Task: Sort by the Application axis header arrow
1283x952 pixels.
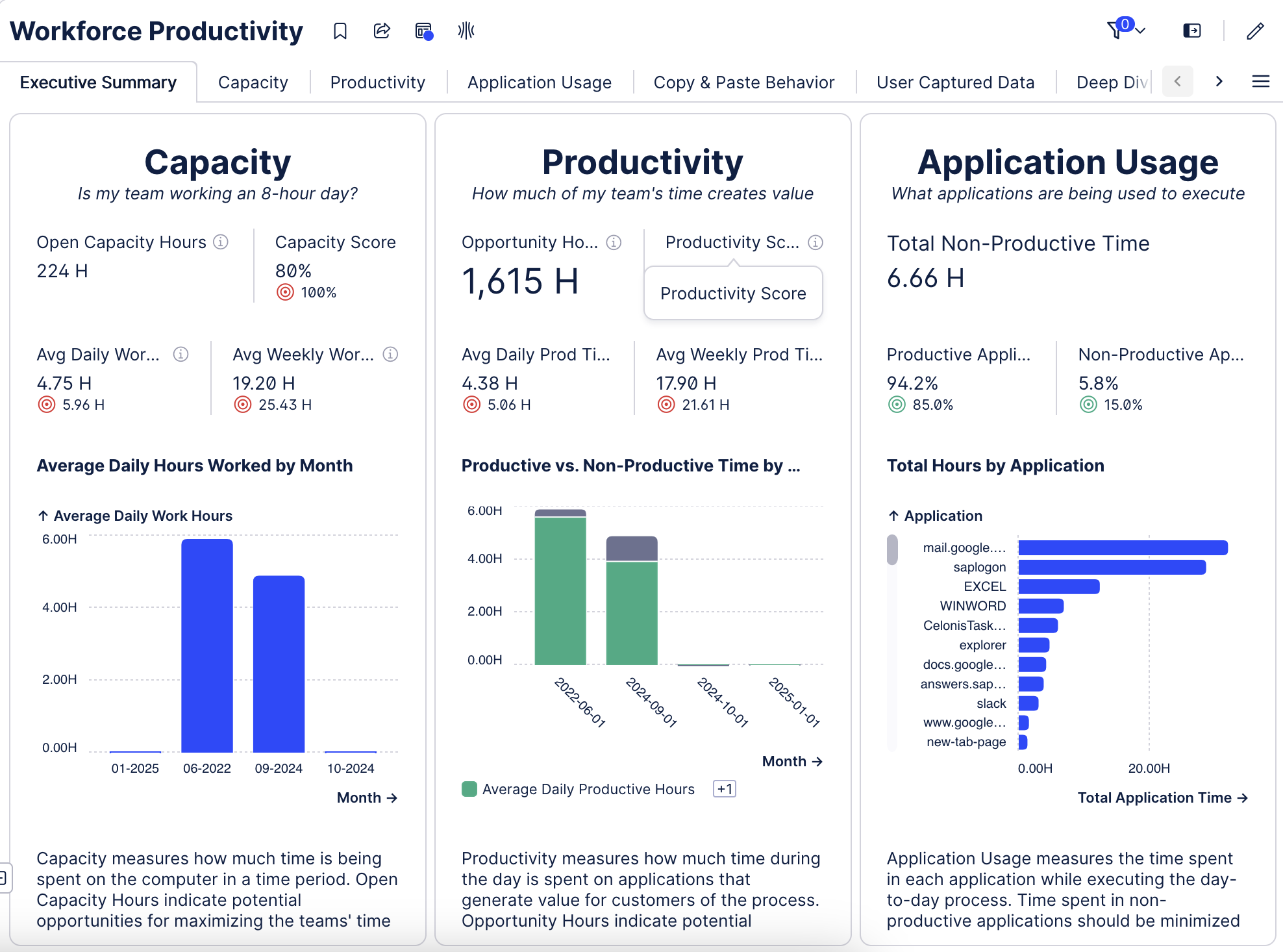Action: pyautogui.click(x=894, y=516)
